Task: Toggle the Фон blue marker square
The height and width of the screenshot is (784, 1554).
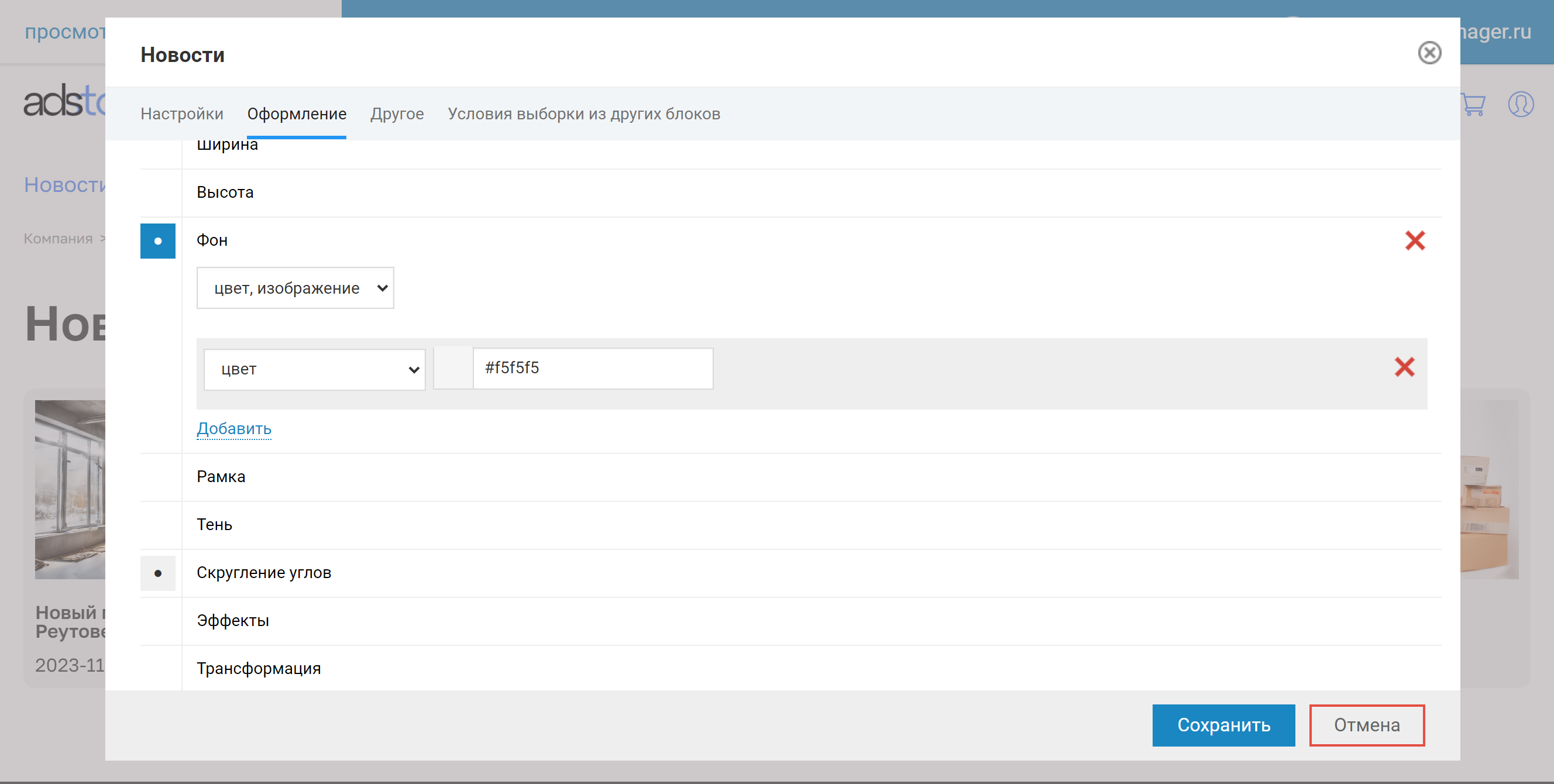Action: point(158,241)
